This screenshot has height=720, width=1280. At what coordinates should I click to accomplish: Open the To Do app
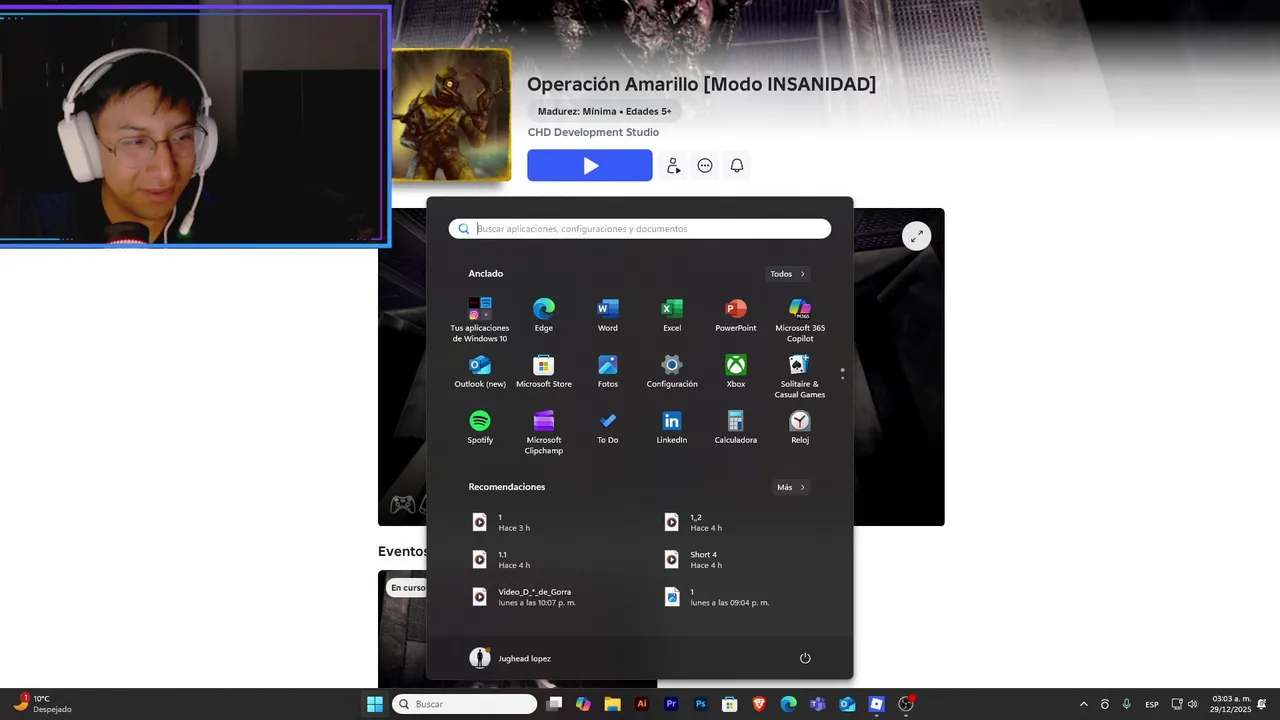click(607, 427)
